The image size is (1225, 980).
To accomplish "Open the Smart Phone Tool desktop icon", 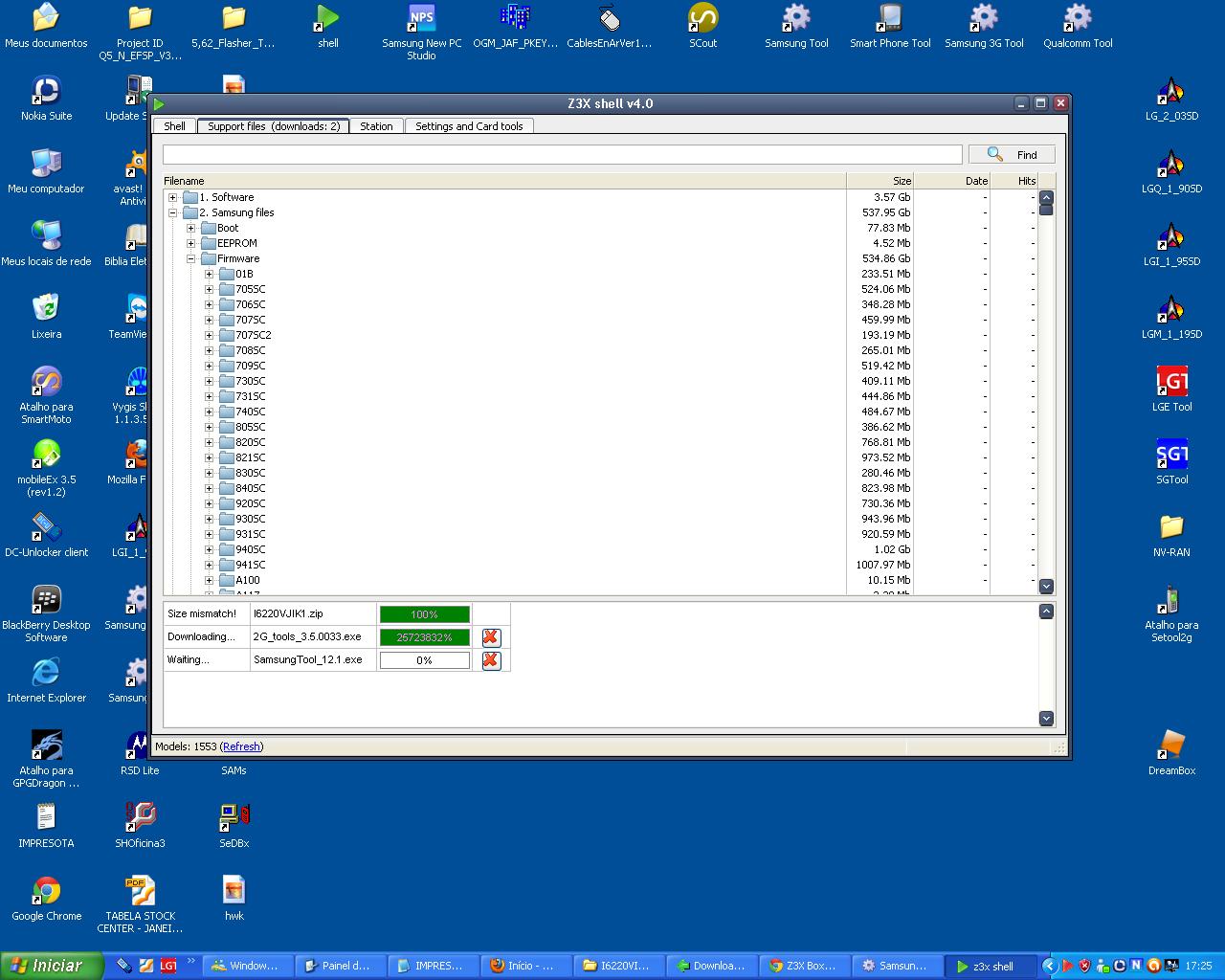I will (x=890, y=26).
